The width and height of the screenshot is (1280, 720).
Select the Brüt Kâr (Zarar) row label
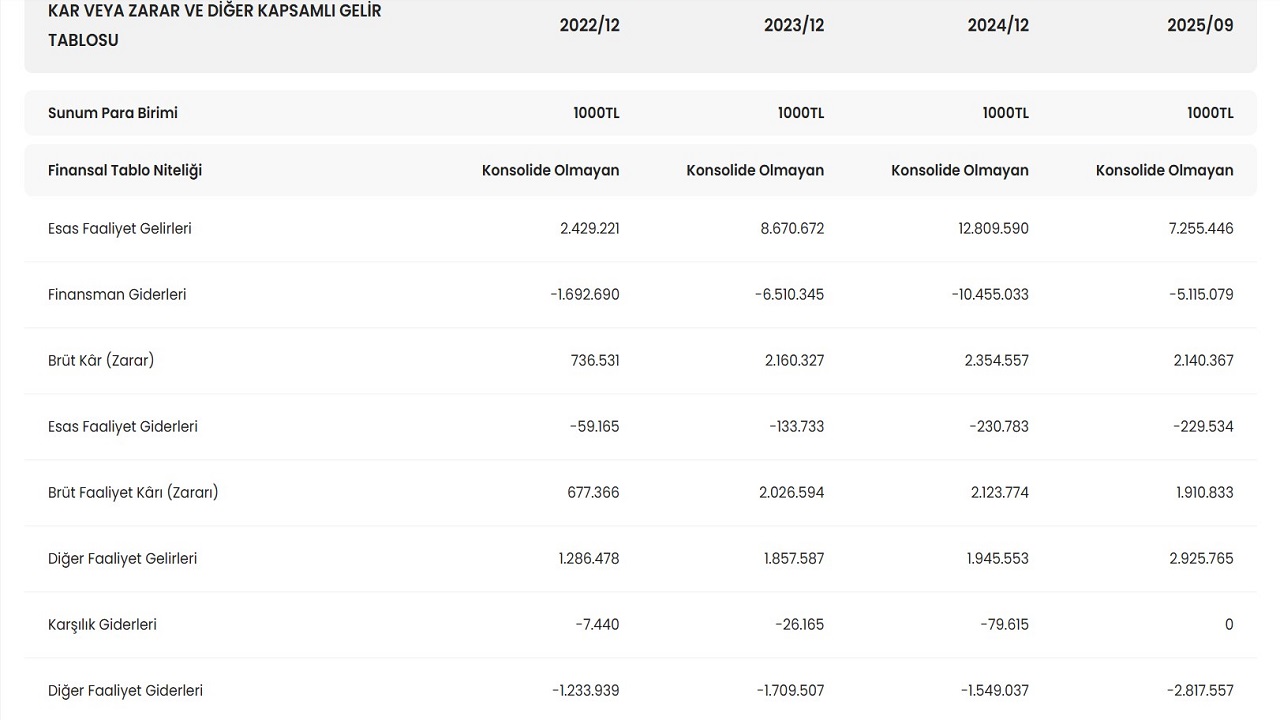[x=101, y=360]
